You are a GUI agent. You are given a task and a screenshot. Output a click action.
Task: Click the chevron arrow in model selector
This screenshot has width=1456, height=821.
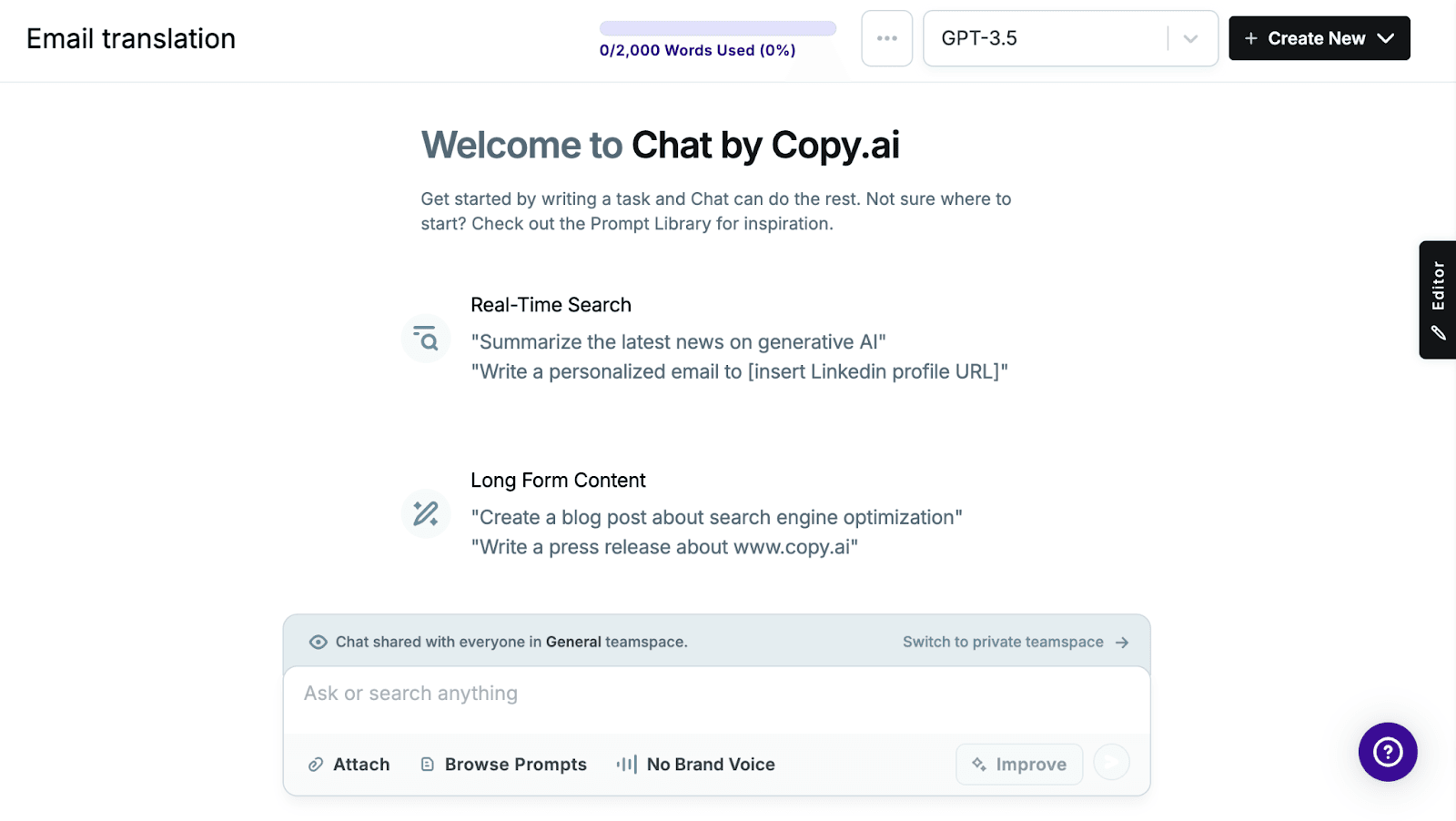click(1190, 38)
